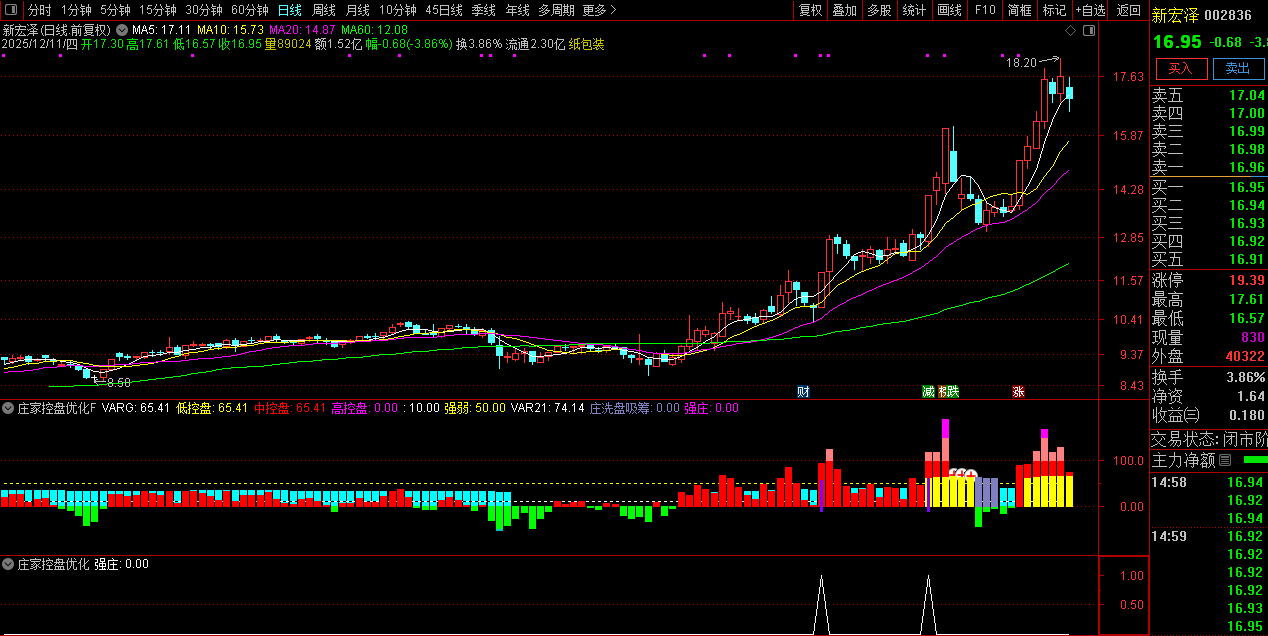Click the blue 卖出 sell button
This screenshot has width=1268, height=636.
click(x=1238, y=68)
